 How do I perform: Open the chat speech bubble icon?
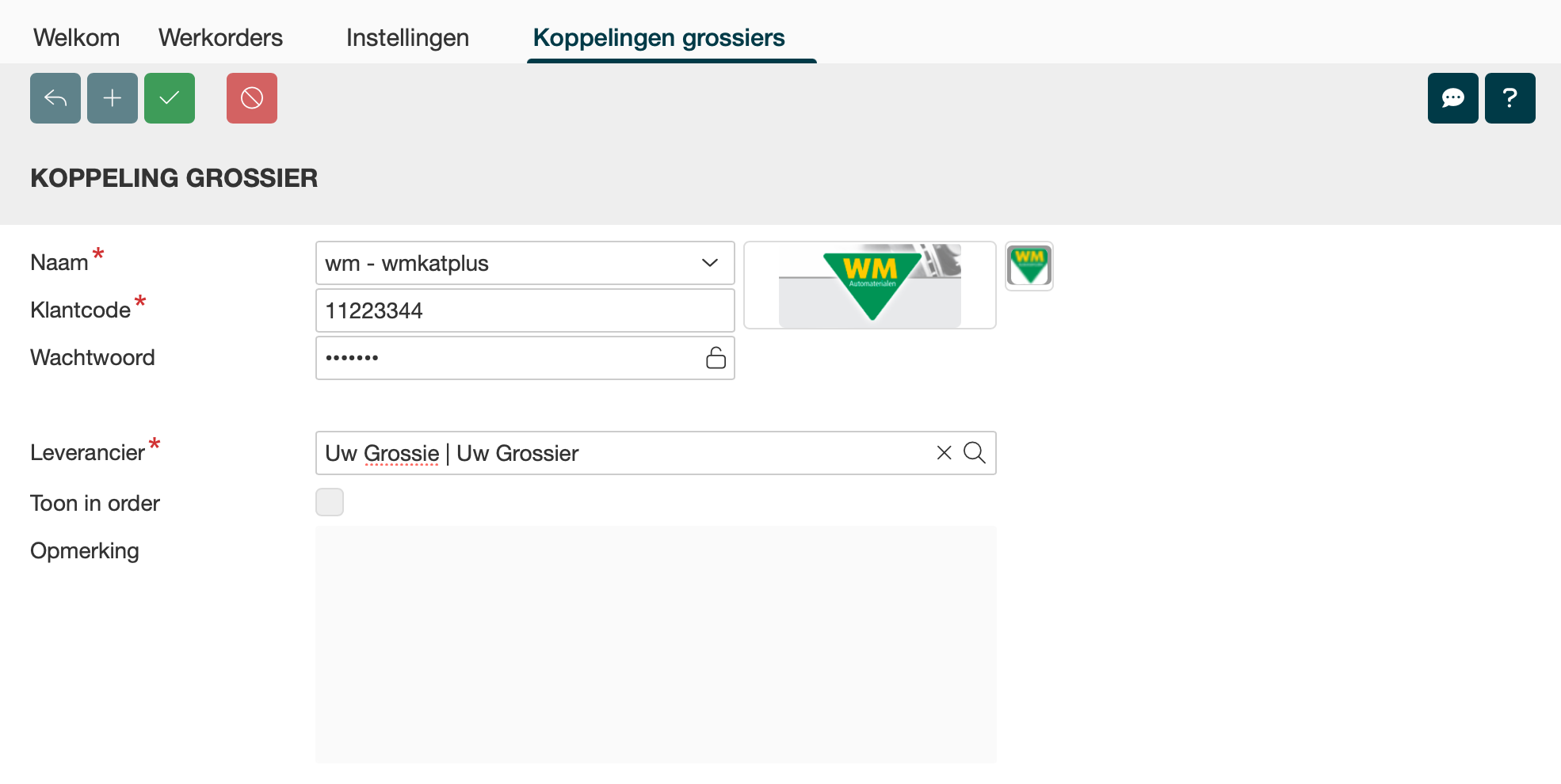click(x=1452, y=98)
